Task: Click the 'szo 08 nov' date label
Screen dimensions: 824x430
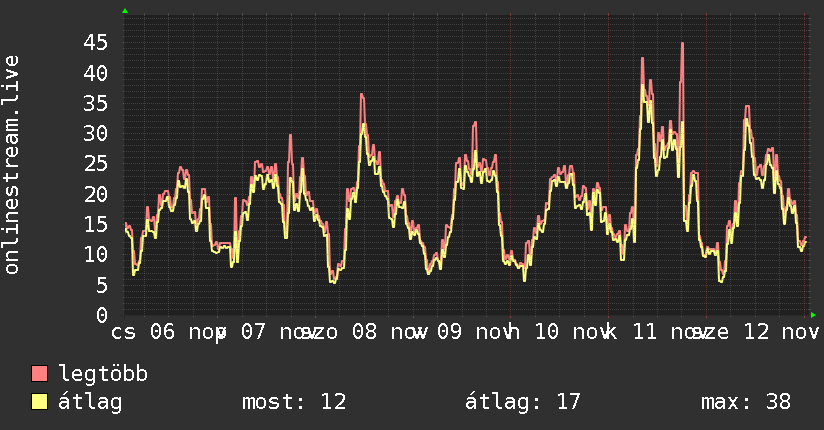Action: coord(366,332)
